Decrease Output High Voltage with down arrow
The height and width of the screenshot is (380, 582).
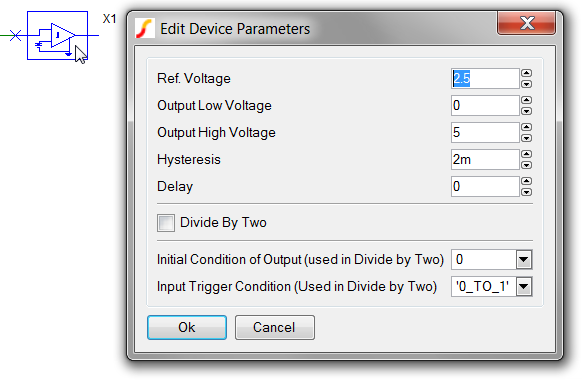pyautogui.click(x=526, y=138)
